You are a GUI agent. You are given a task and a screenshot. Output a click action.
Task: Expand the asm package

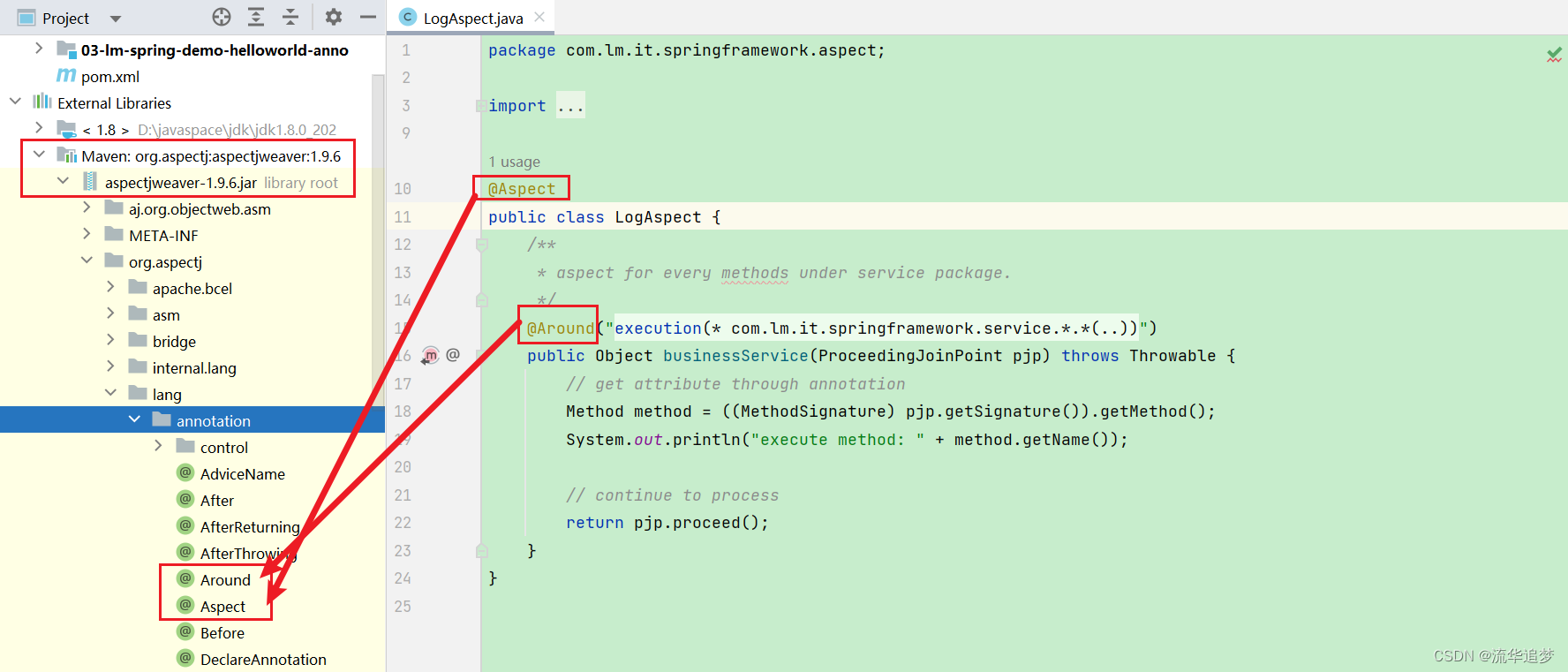(x=110, y=313)
